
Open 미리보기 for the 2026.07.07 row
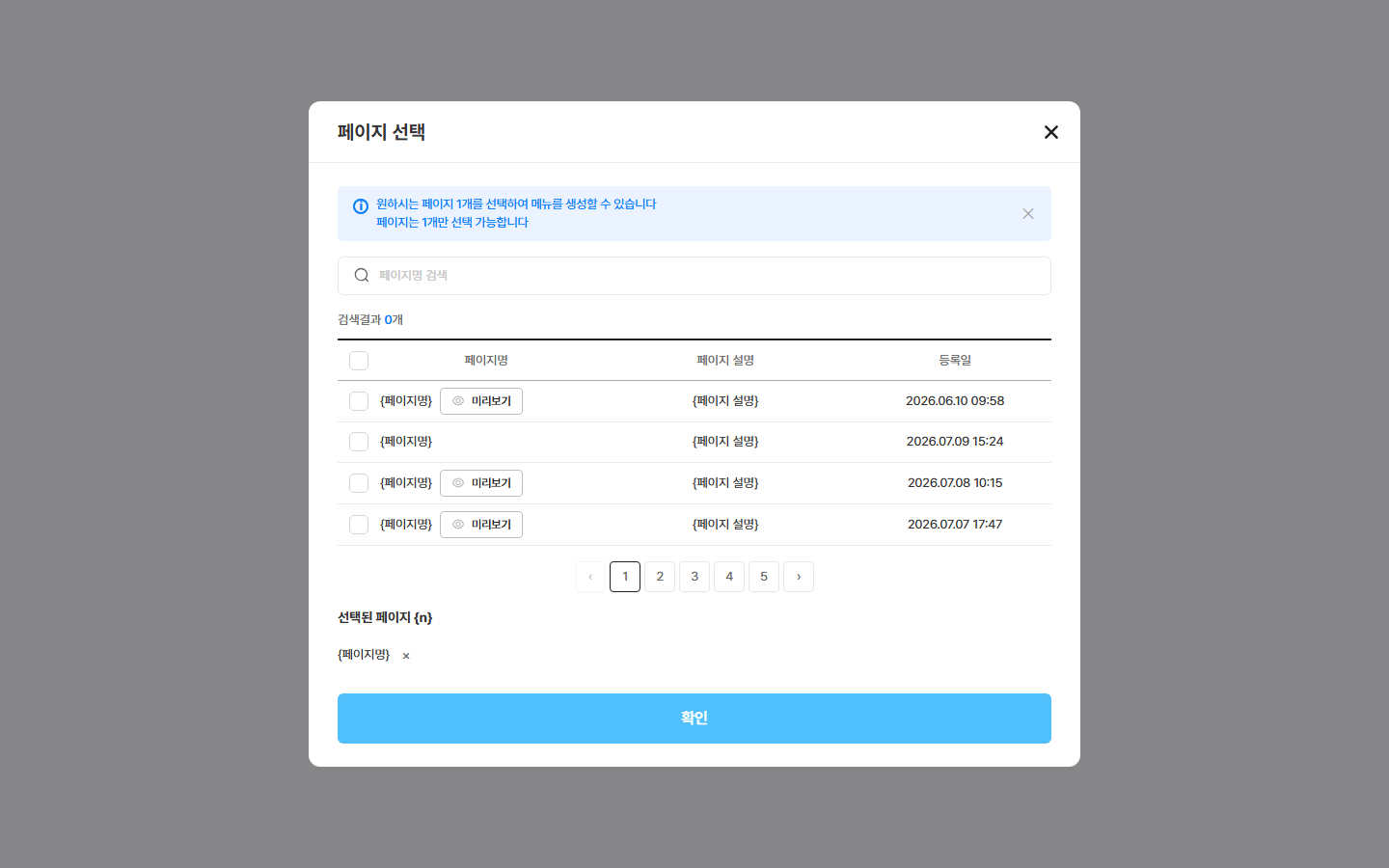tap(481, 525)
